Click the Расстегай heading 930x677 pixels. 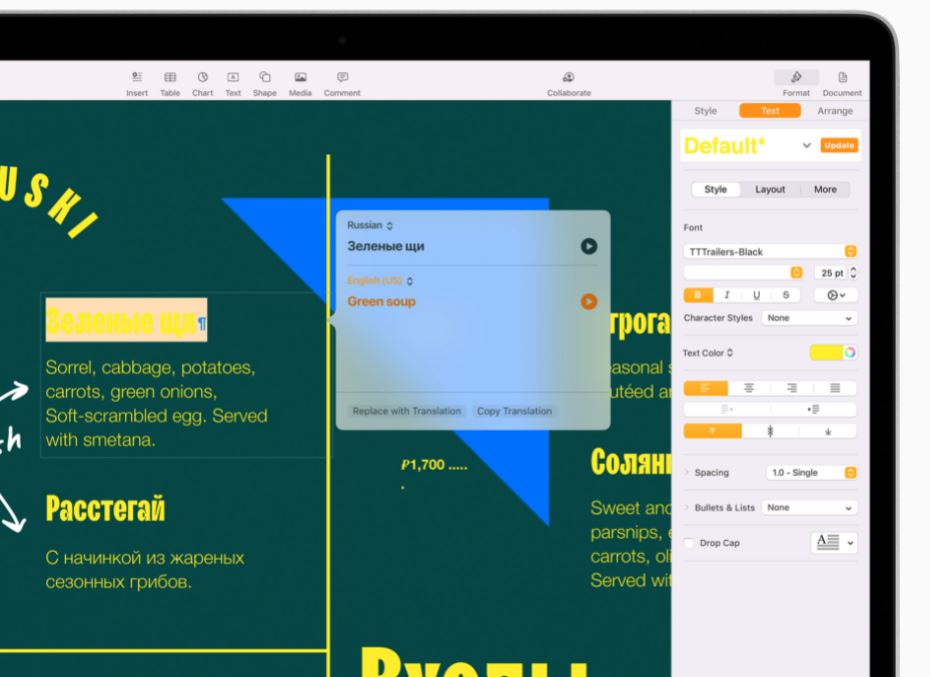coord(106,508)
